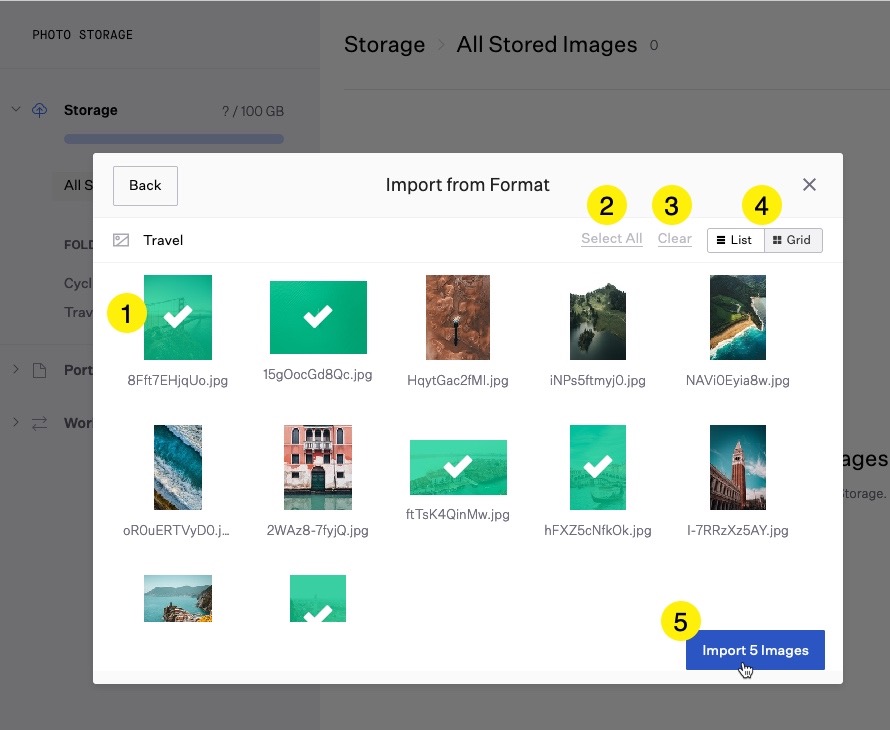Select the HqytGac2fMI.jpg thumbnail
This screenshot has height=730, width=890.
458,317
